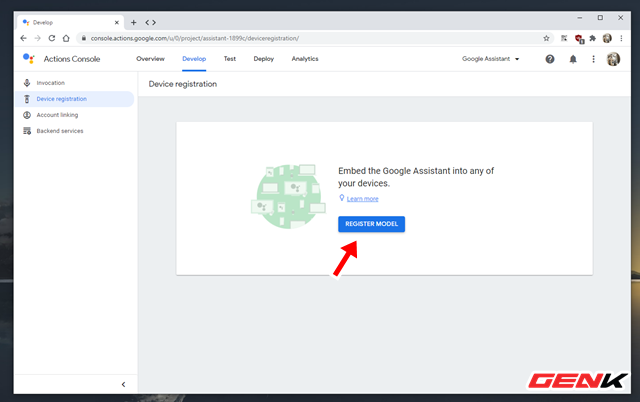The image size is (640, 402).
Task: Click the Google Assistant logo
Action: (29, 59)
